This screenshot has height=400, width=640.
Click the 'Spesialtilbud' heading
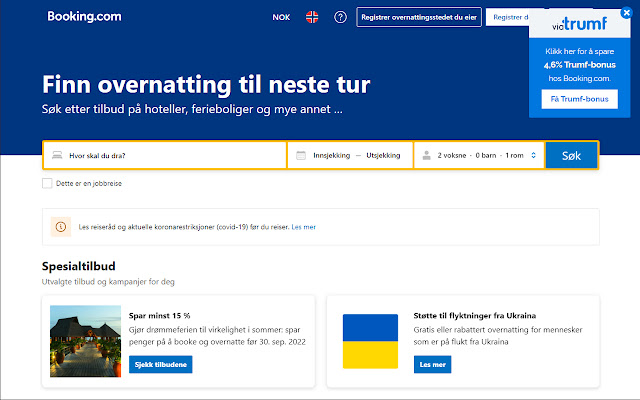(78, 266)
